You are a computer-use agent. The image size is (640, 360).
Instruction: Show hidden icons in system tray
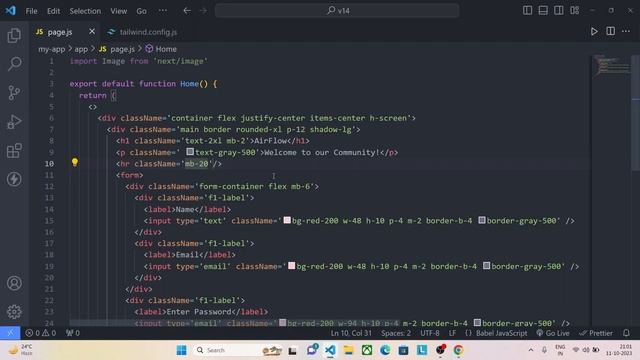pyautogui.click(x=531, y=350)
